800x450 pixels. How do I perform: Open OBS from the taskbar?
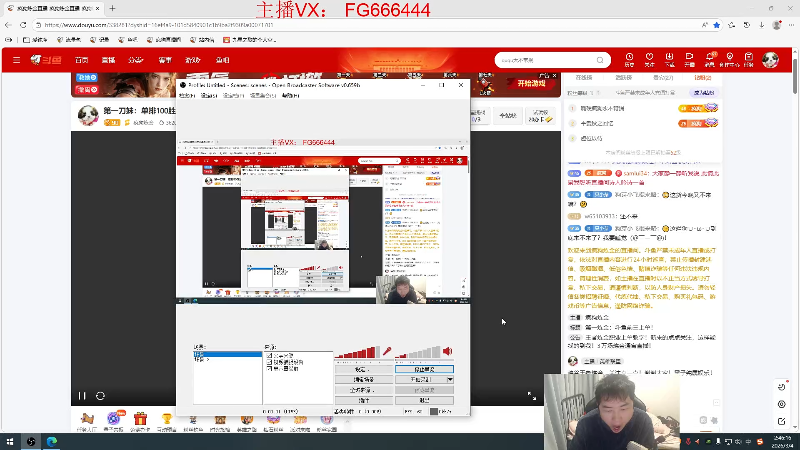[31, 441]
